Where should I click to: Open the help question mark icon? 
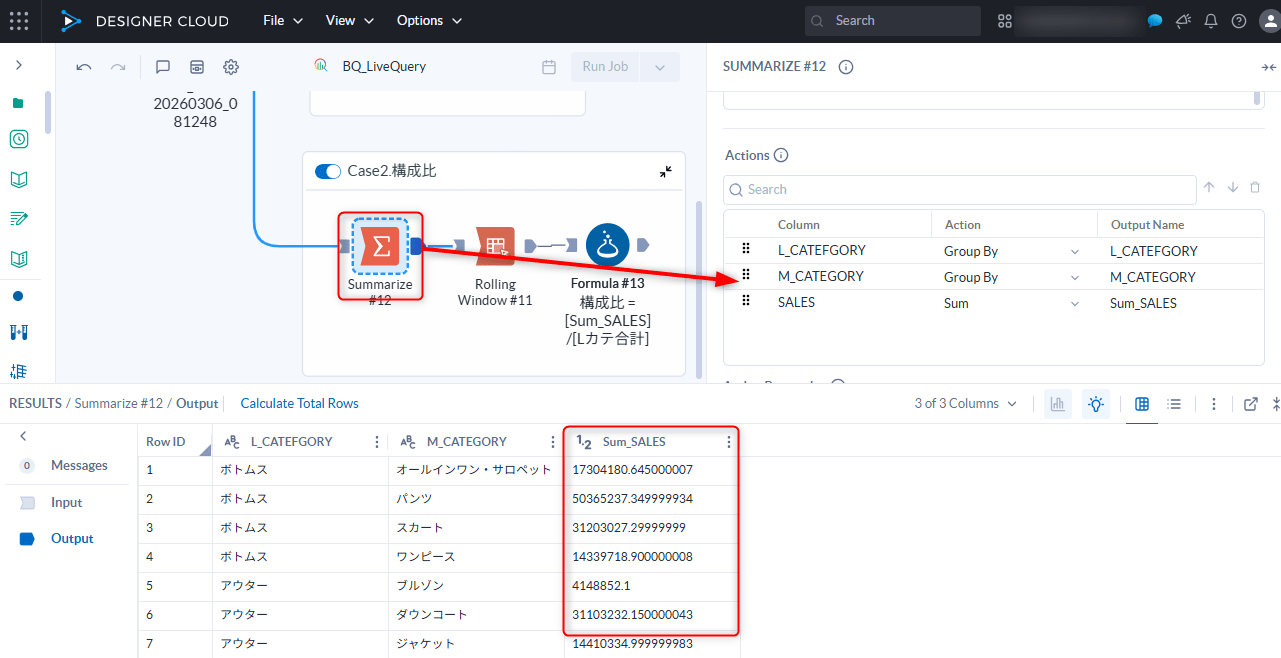1239,21
